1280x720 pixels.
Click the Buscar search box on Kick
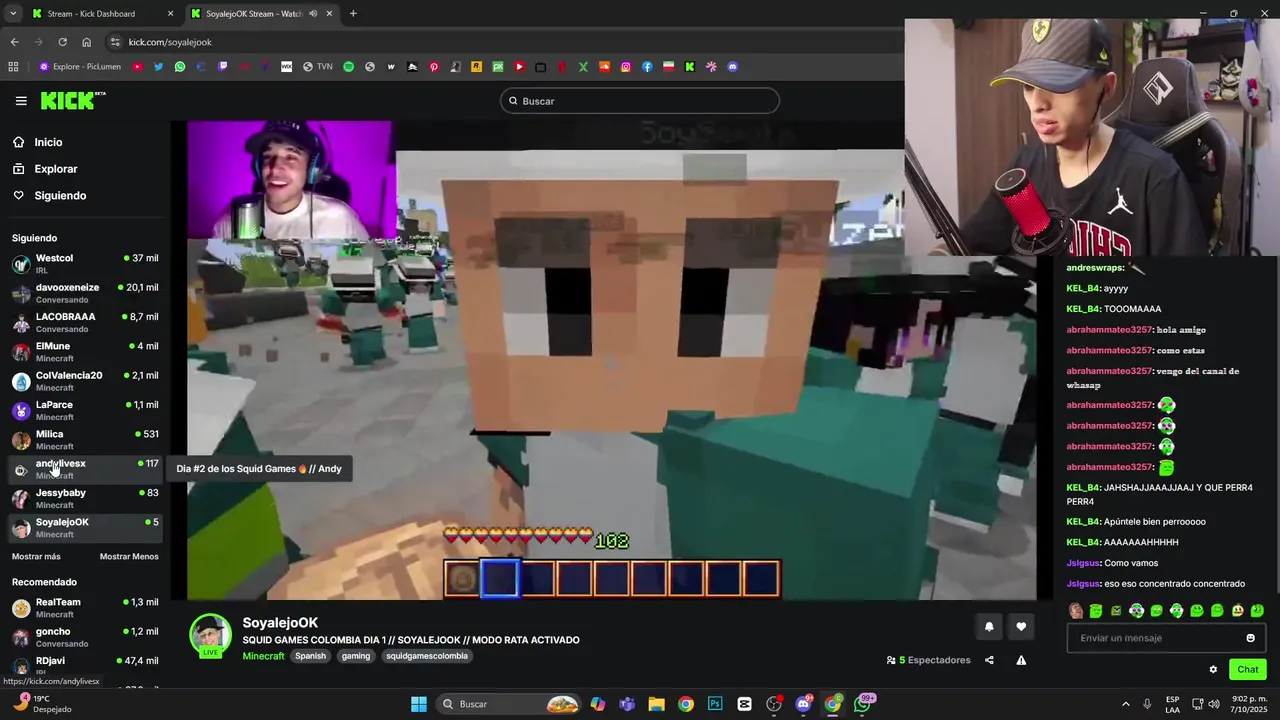(640, 101)
